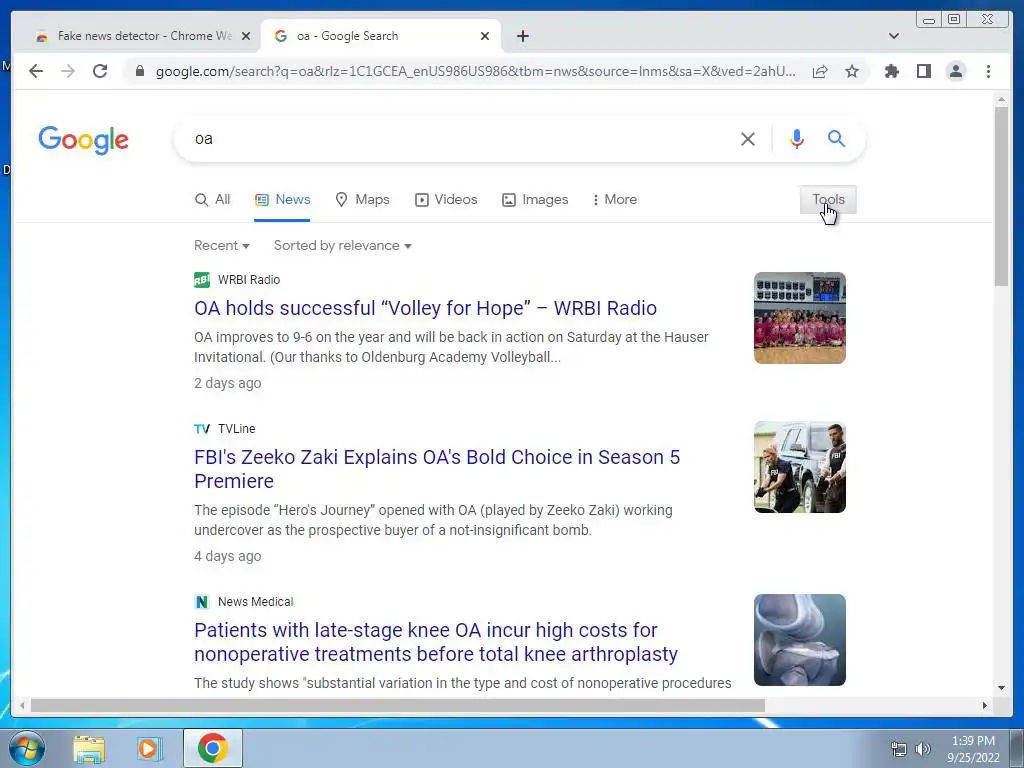Toggle the Tools button

[x=828, y=200]
